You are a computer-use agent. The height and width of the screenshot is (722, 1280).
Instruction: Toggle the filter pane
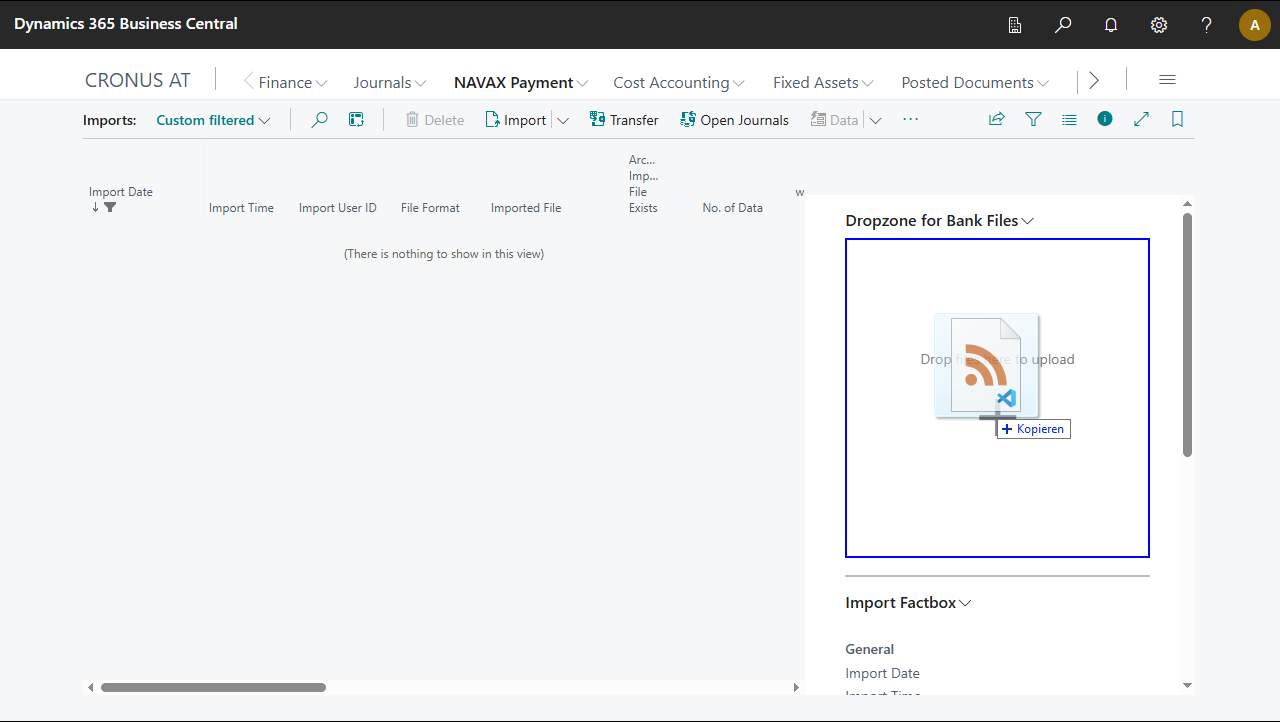tap(1033, 120)
